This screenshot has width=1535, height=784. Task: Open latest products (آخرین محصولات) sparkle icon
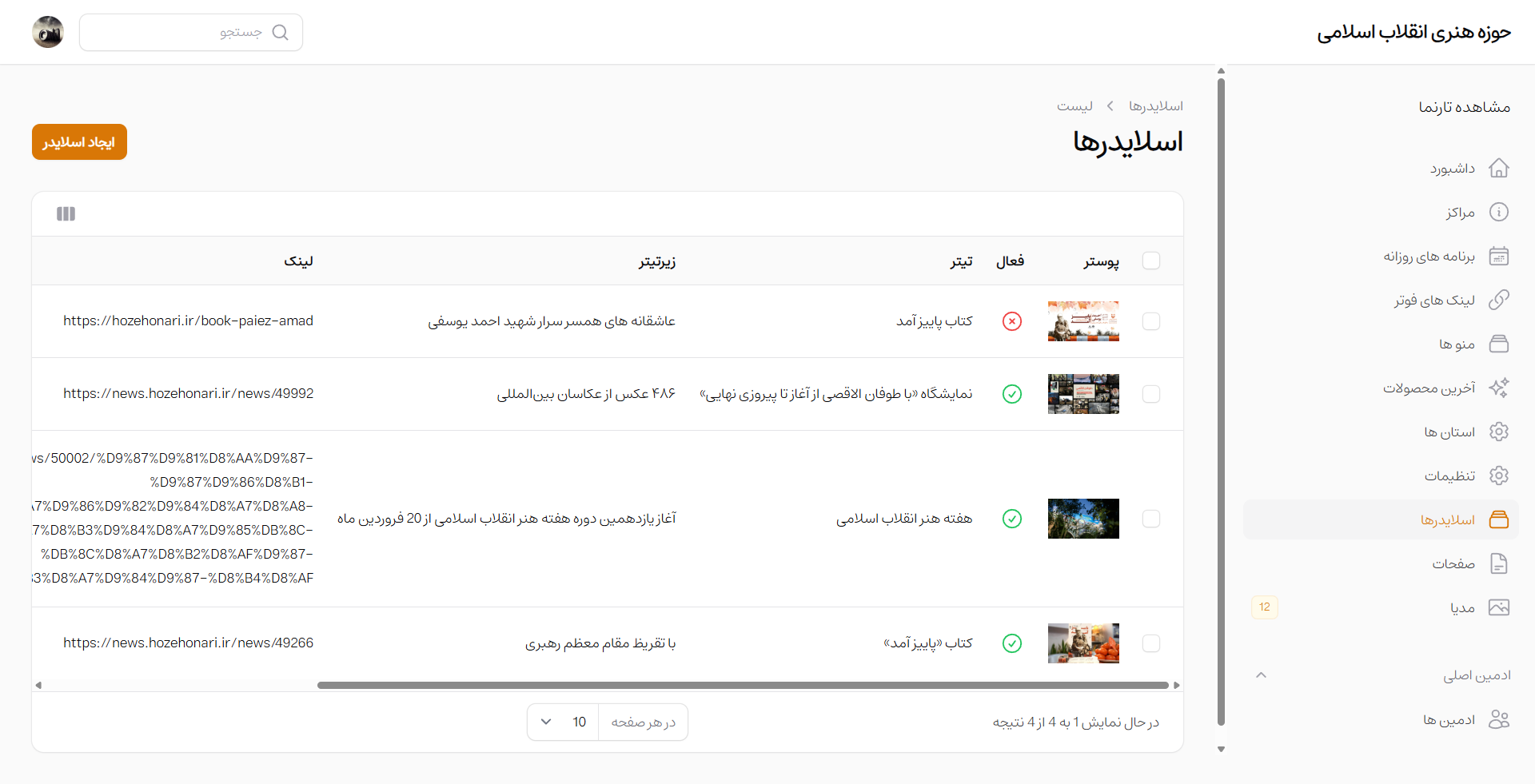[1498, 388]
